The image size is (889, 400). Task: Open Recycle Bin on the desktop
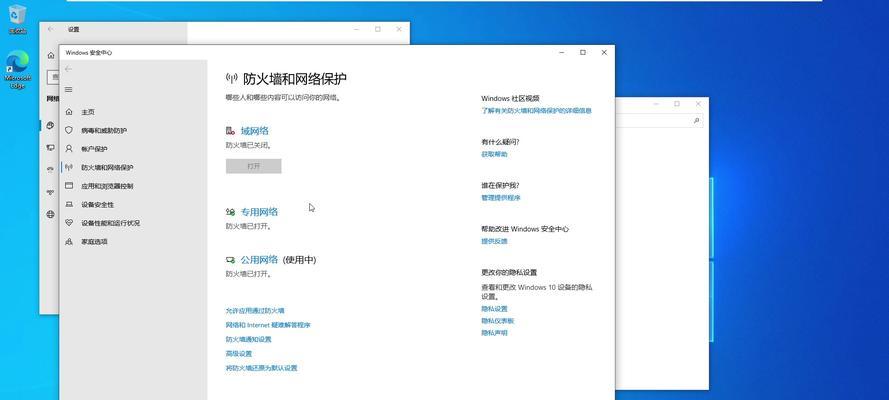(x=18, y=19)
